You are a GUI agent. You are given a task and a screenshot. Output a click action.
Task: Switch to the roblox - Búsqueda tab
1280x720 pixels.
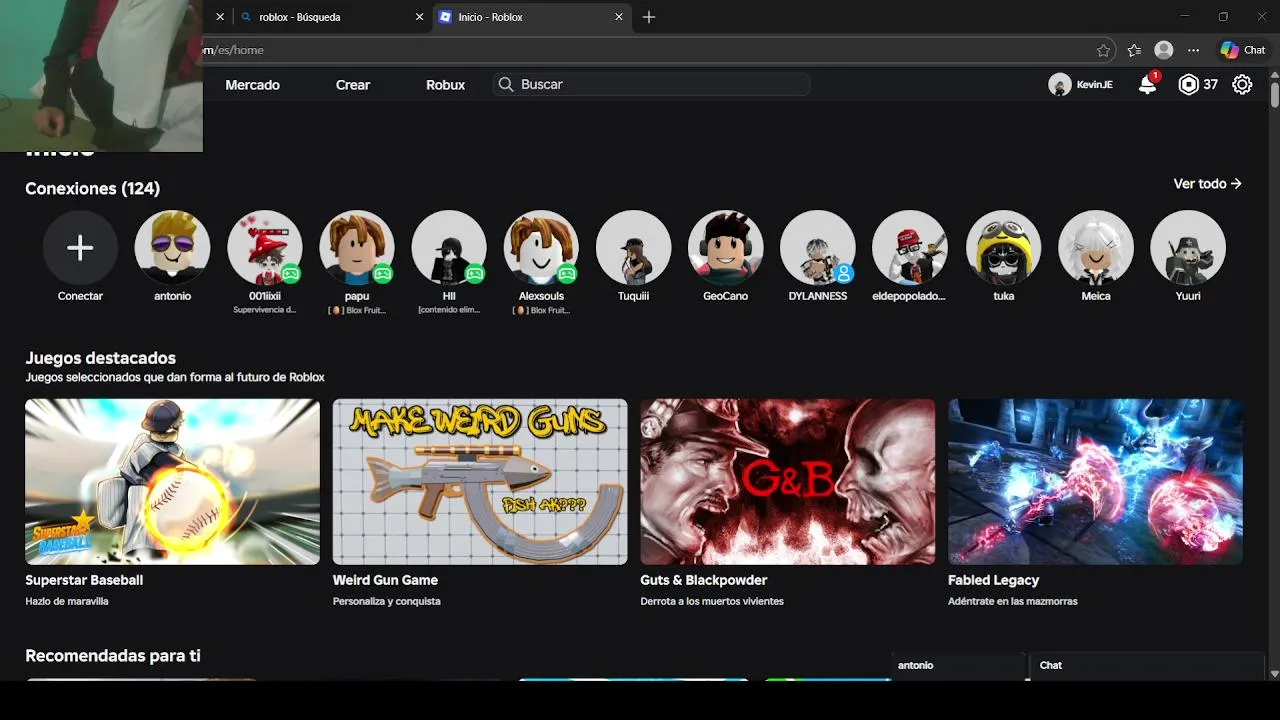[x=331, y=17]
